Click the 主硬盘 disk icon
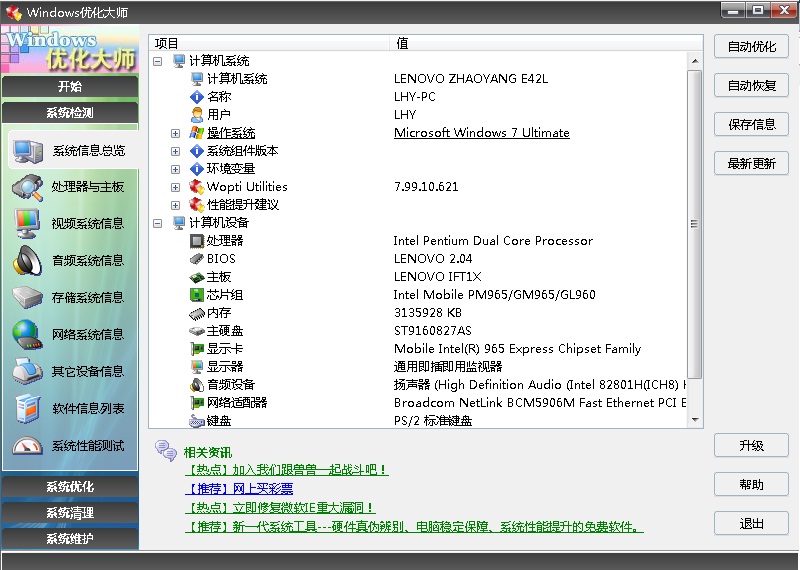The height and width of the screenshot is (570, 800). (x=196, y=331)
